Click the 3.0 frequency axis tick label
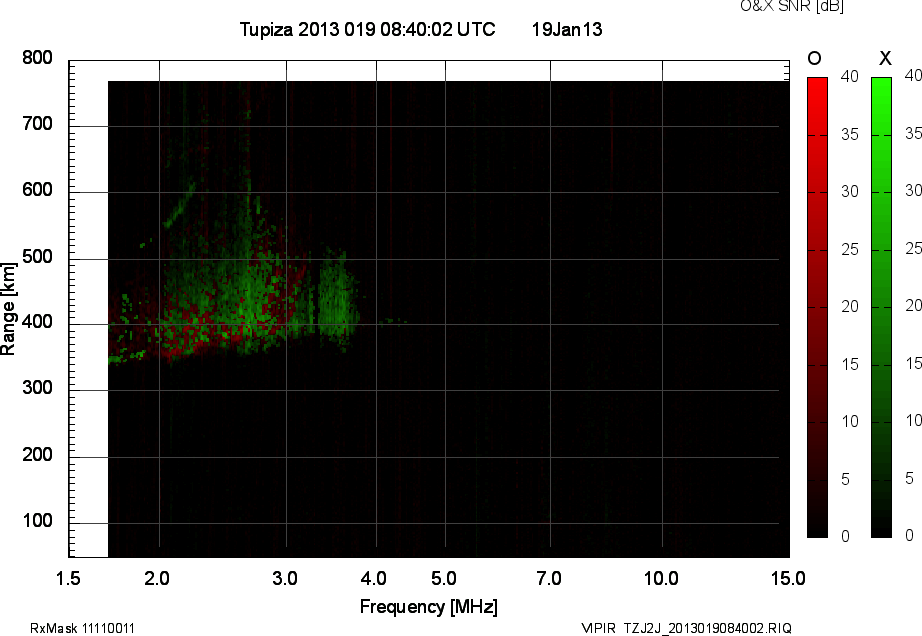922x636 pixels. (x=285, y=578)
